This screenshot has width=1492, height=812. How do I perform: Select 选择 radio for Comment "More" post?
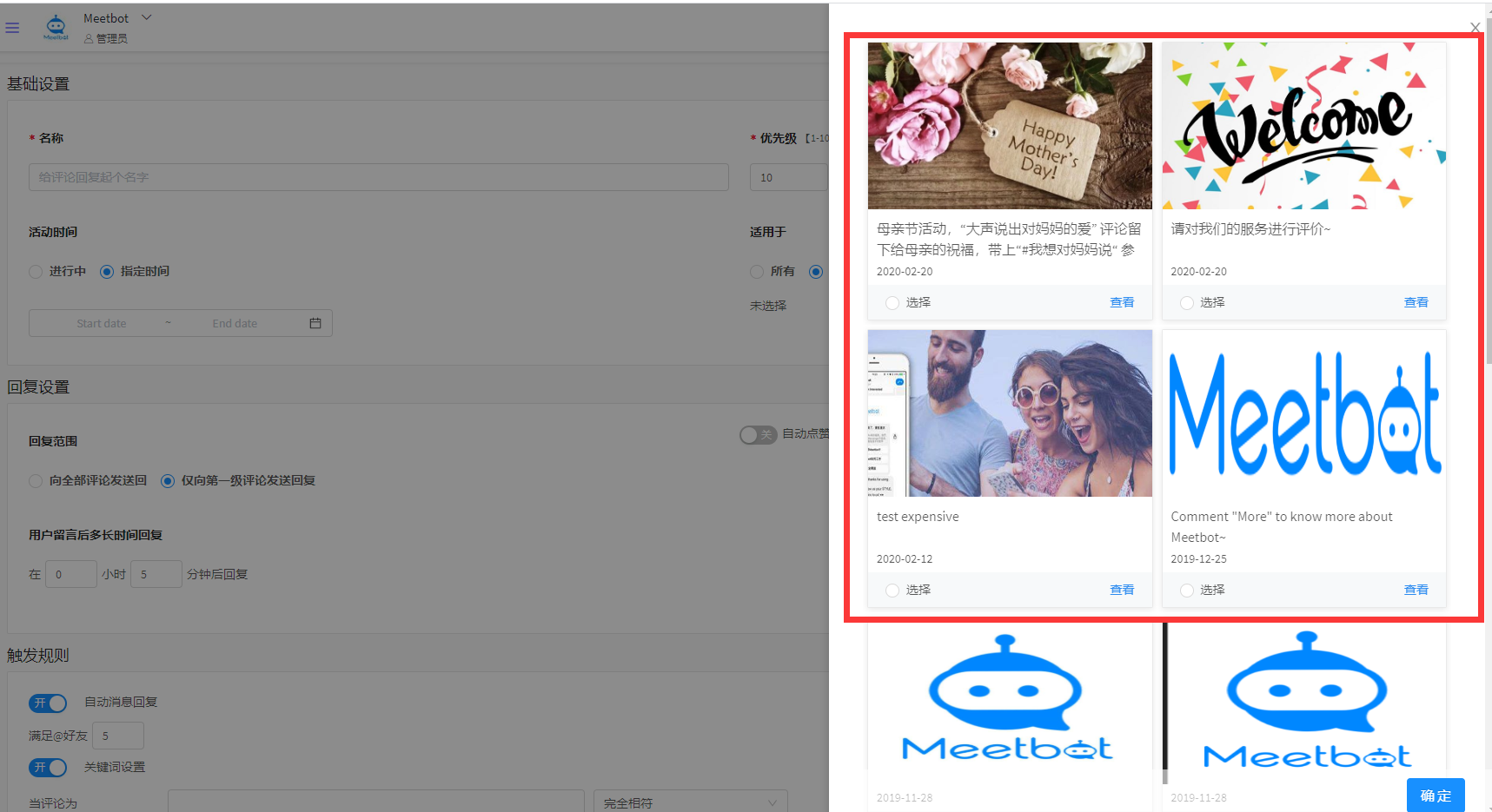tap(1187, 591)
